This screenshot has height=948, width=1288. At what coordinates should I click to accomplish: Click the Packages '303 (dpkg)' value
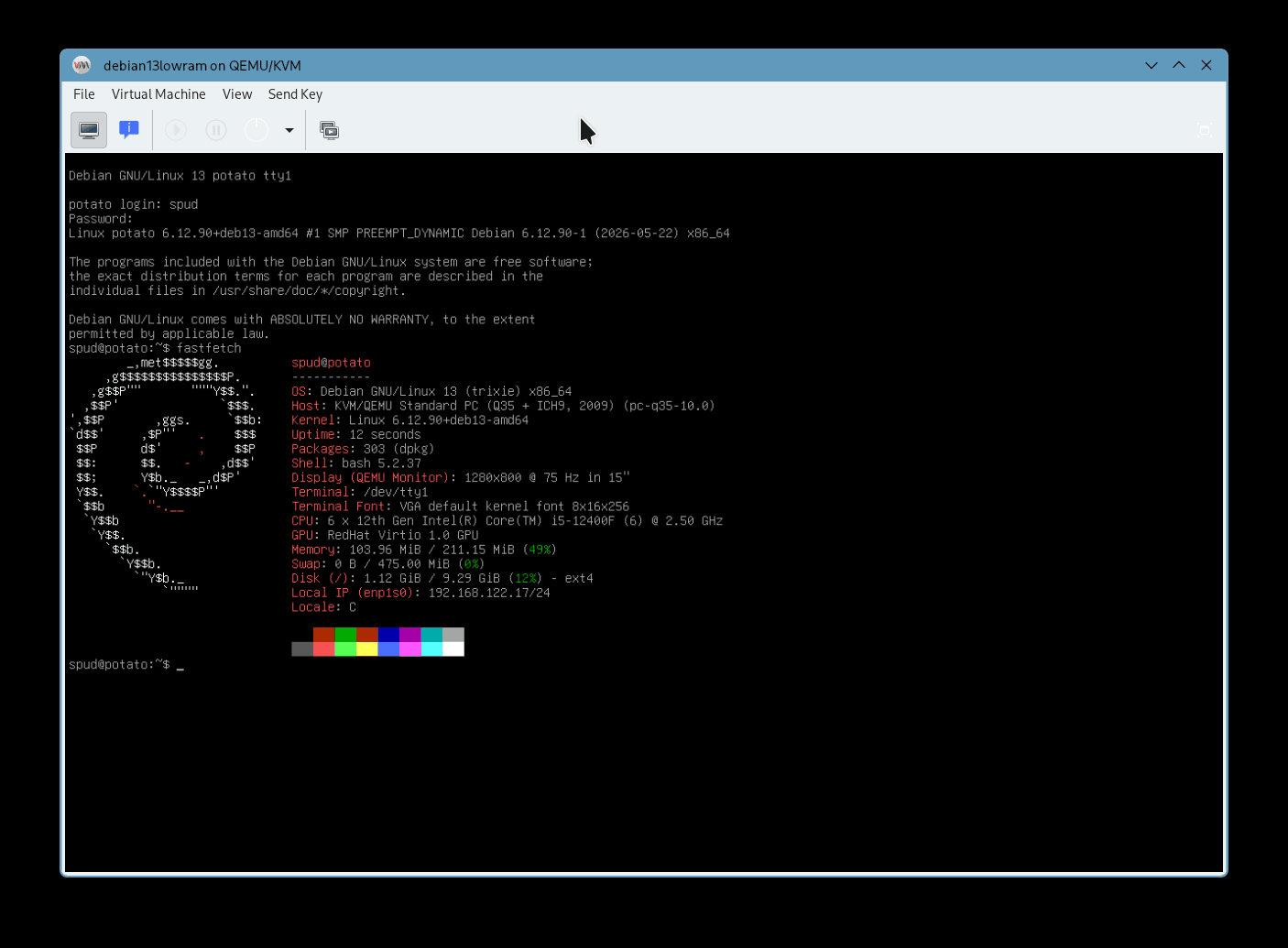(398, 449)
